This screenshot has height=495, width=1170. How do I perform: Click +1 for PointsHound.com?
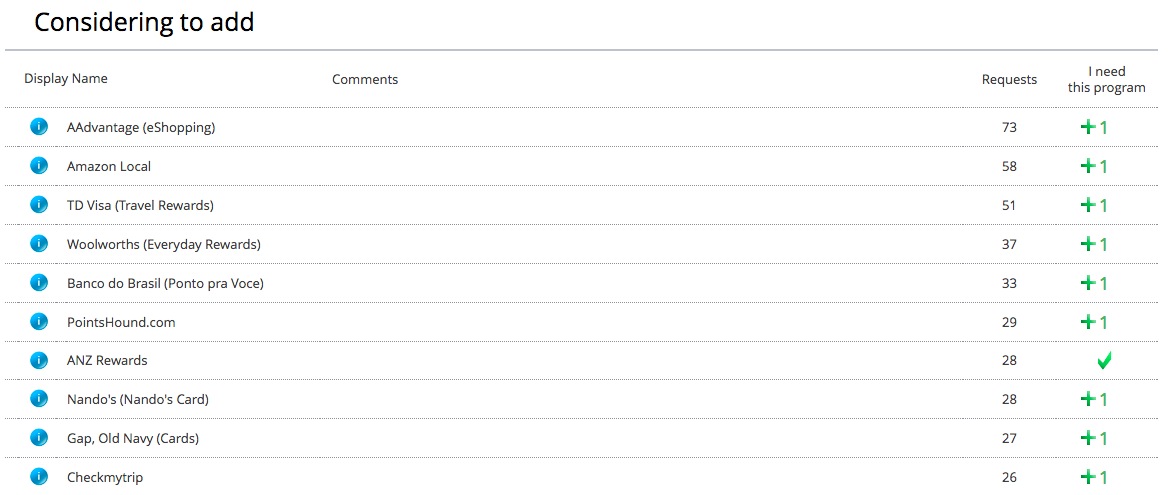[1094, 322]
